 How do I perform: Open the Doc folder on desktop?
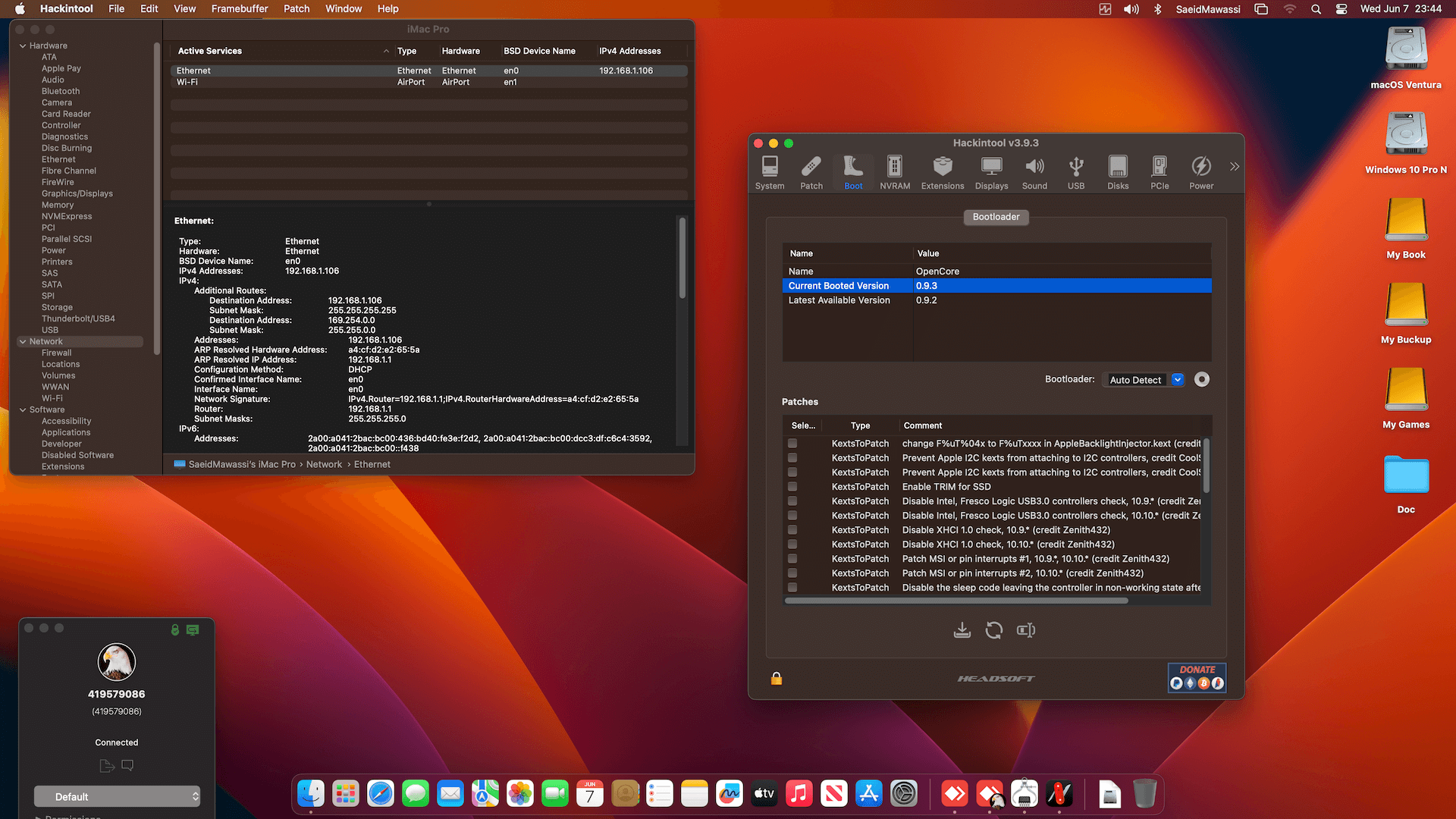pyautogui.click(x=1406, y=484)
